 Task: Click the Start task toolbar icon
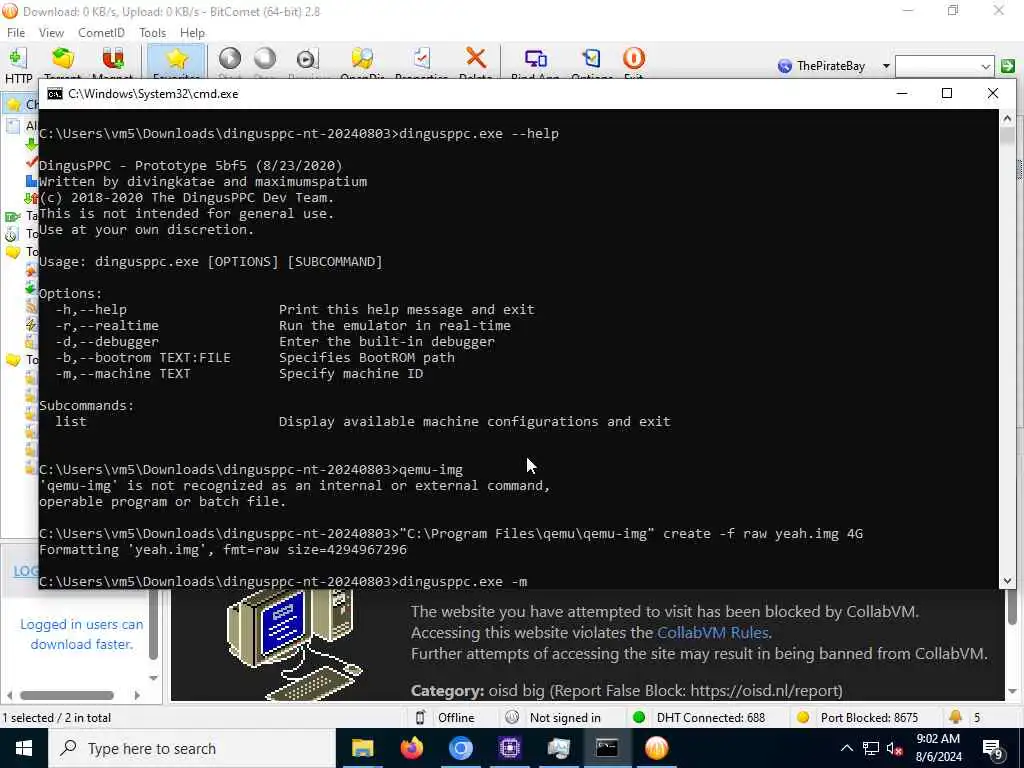(230, 59)
